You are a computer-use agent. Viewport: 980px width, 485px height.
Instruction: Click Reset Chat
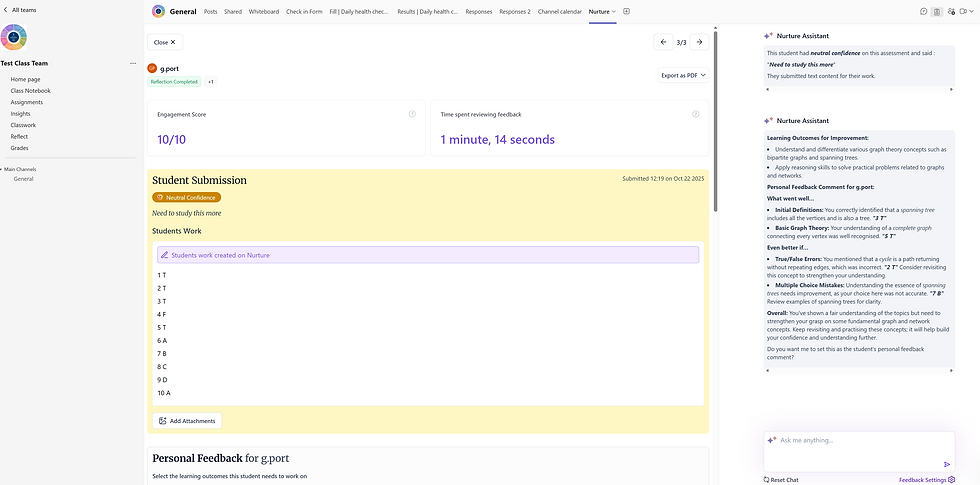tap(781, 480)
